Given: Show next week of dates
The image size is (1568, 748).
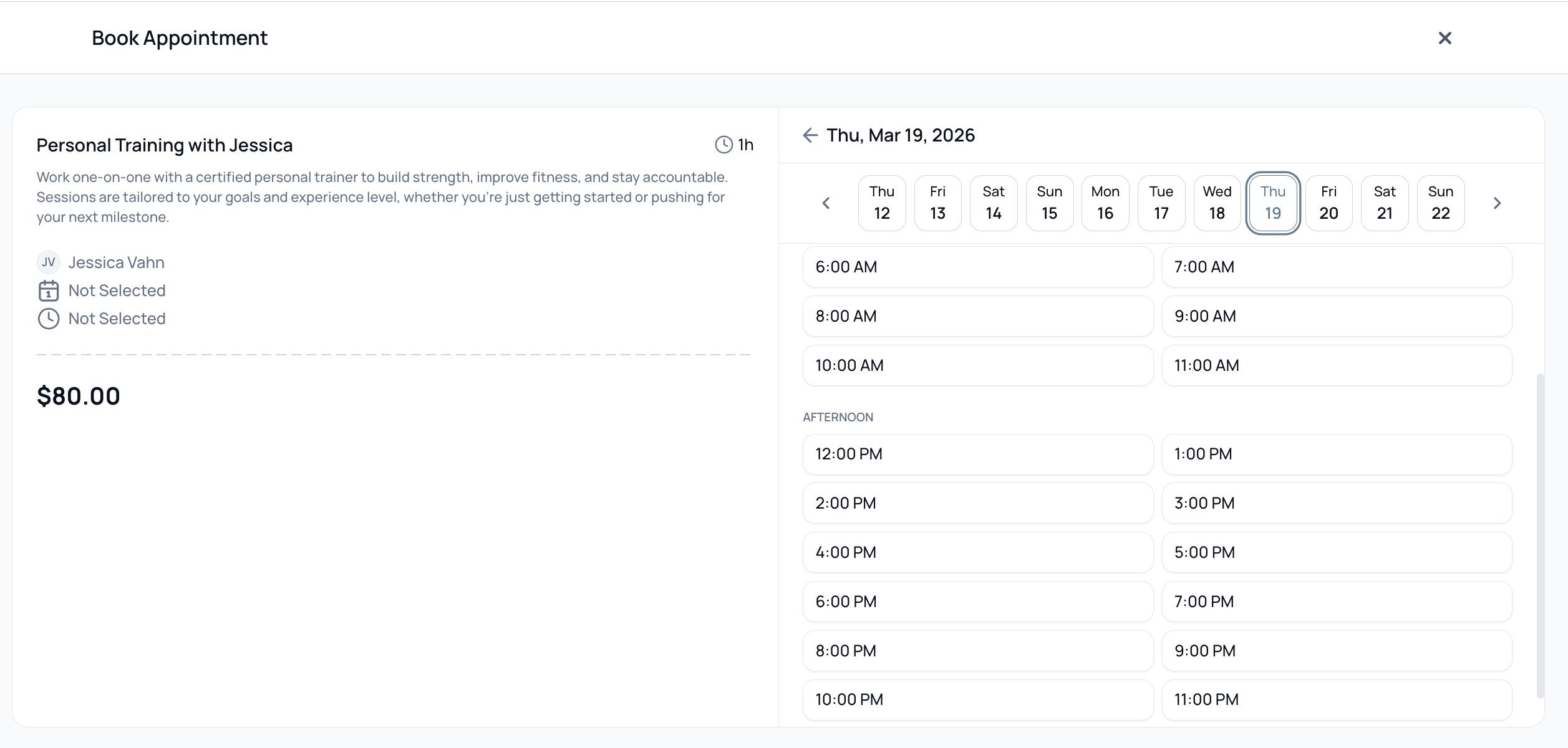Looking at the screenshot, I should 1497,203.
